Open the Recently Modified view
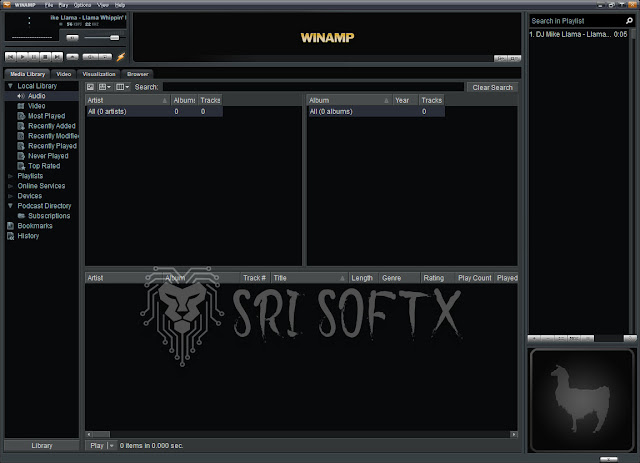This screenshot has height=463, width=640. pos(53,136)
